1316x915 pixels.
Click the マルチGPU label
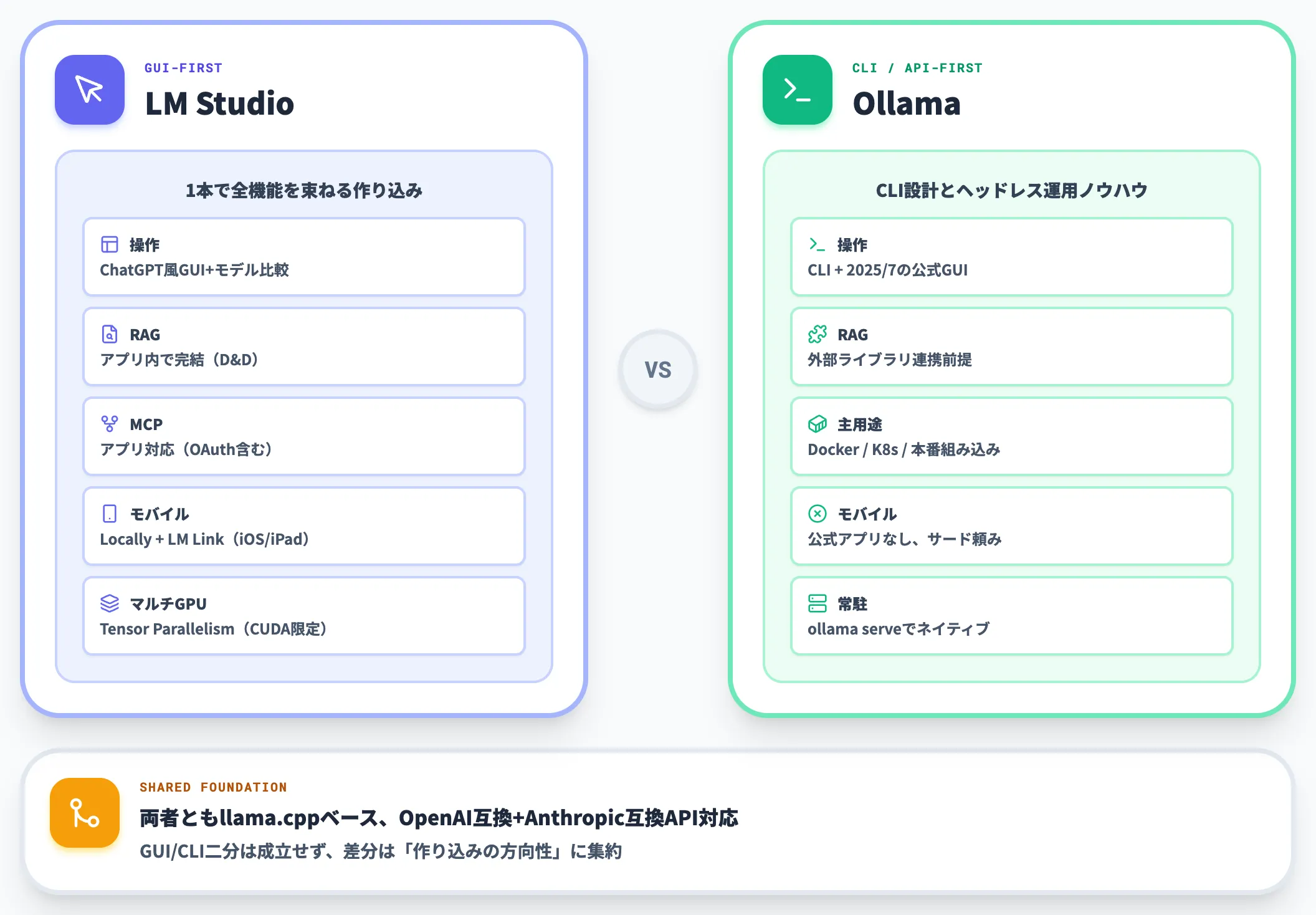click(168, 604)
